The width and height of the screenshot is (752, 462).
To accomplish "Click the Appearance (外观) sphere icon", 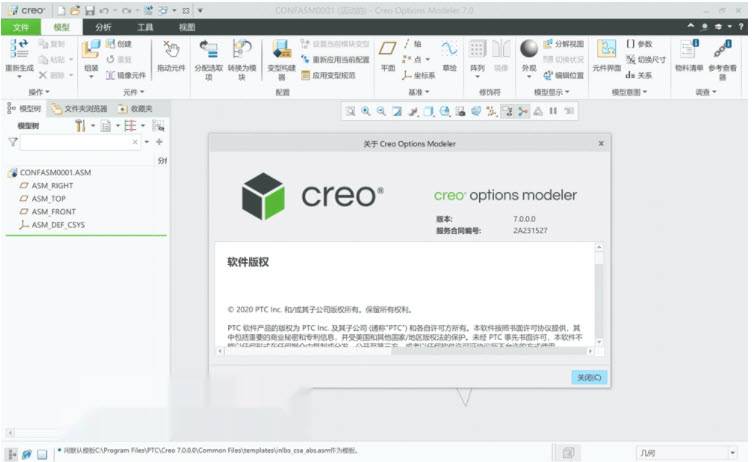I will click(529, 49).
